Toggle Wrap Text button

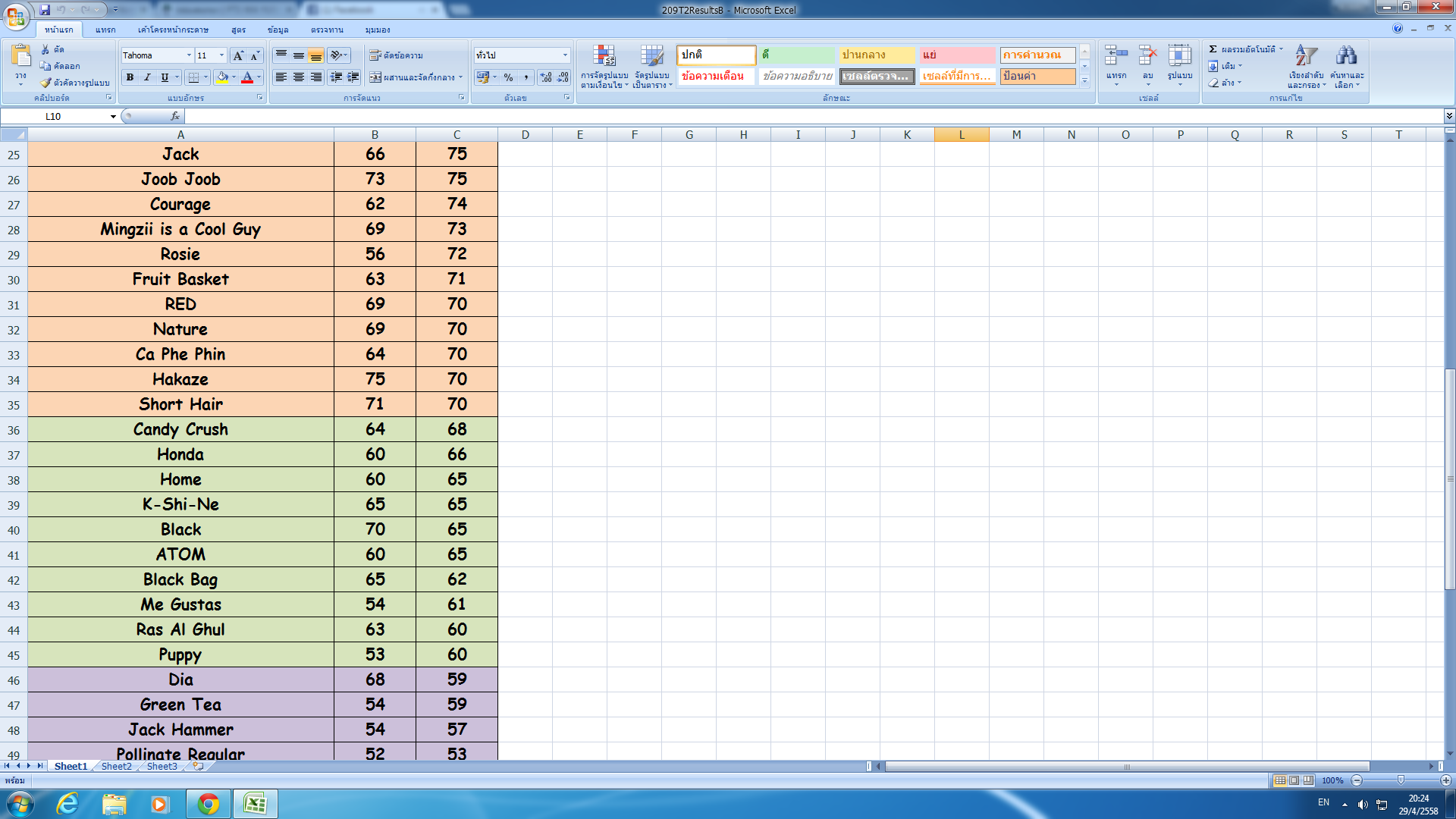coord(396,55)
